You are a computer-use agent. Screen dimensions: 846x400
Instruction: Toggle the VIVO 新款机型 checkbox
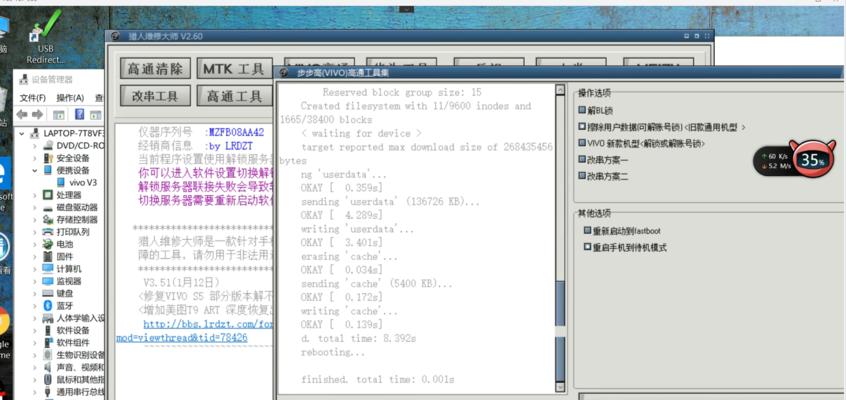pos(582,143)
